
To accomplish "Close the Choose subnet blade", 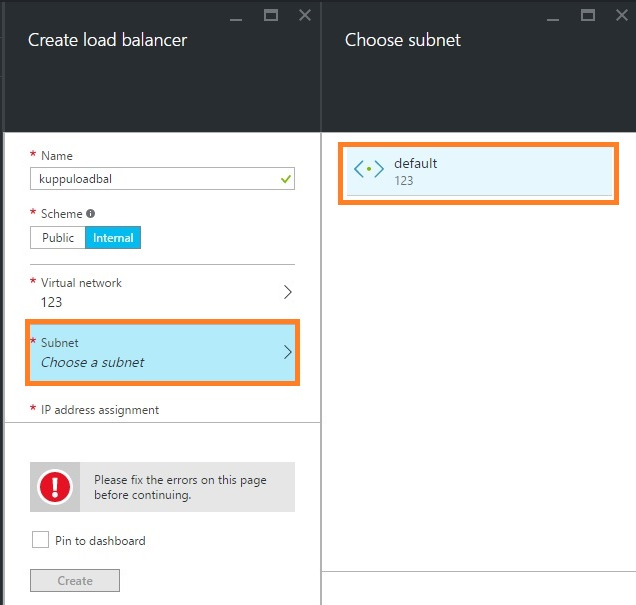I will click(x=621, y=15).
